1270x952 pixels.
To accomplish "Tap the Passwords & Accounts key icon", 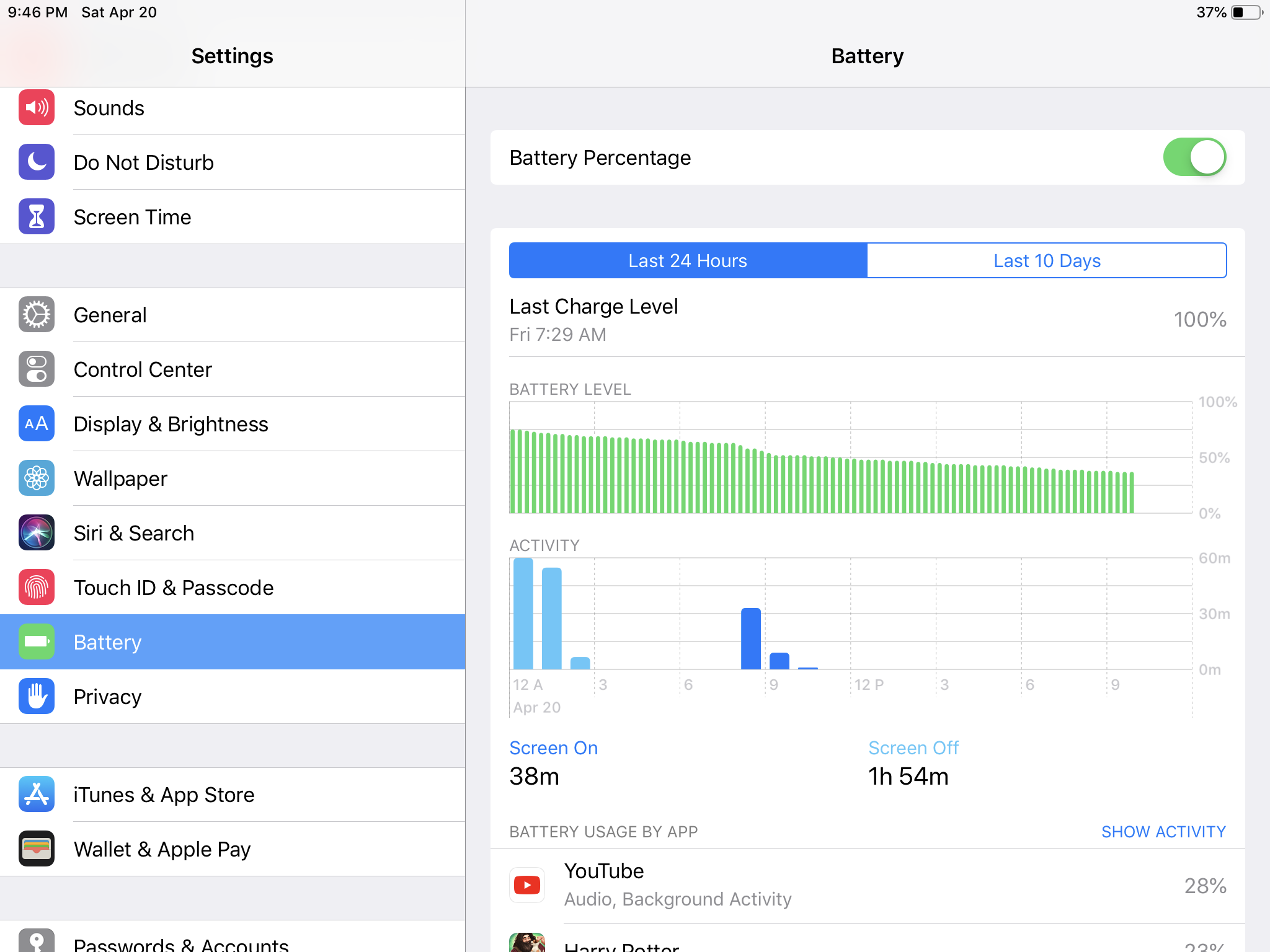I will point(37,941).
